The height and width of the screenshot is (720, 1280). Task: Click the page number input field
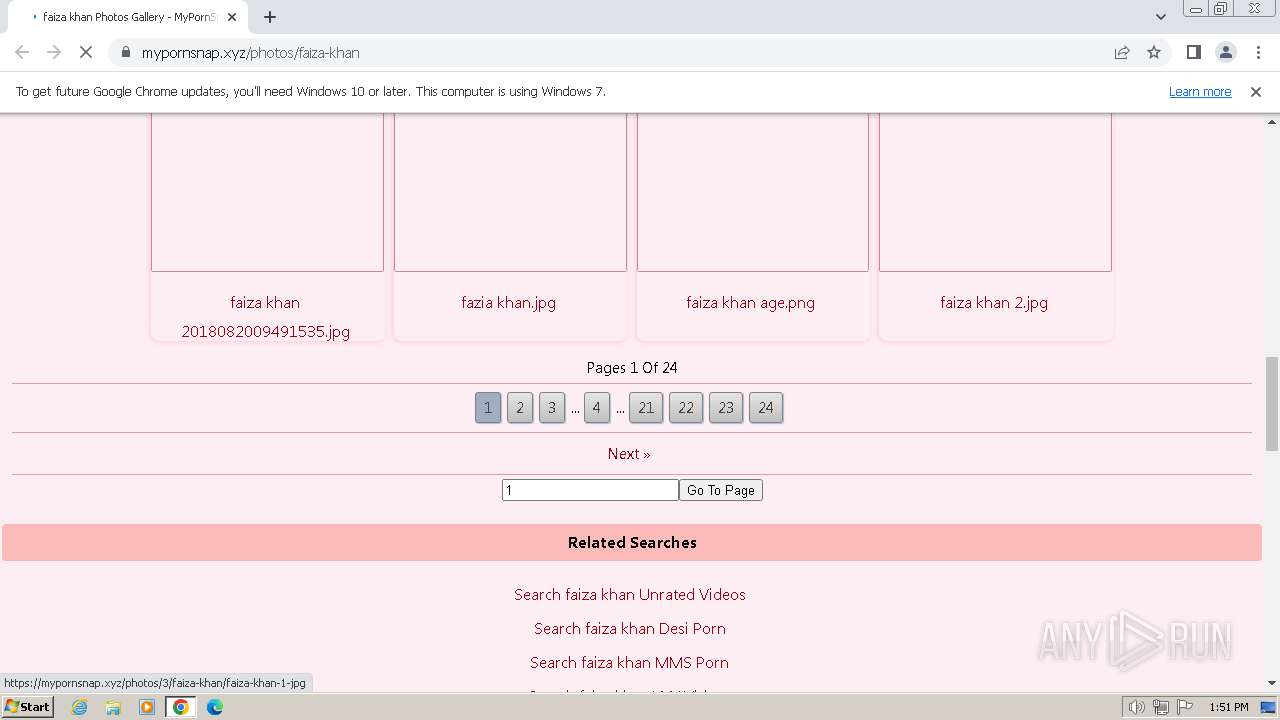(590, 490)
